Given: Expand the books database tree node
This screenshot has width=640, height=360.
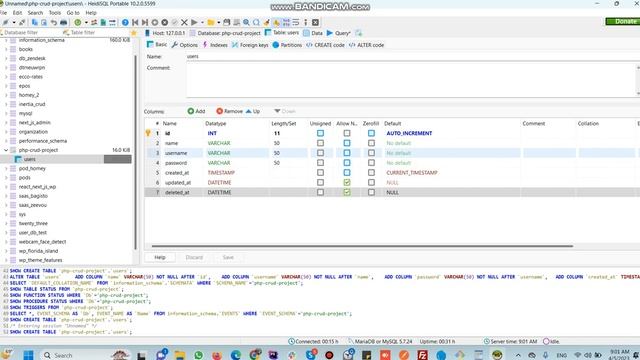Looking at the screenshot, I should (6, 49).
